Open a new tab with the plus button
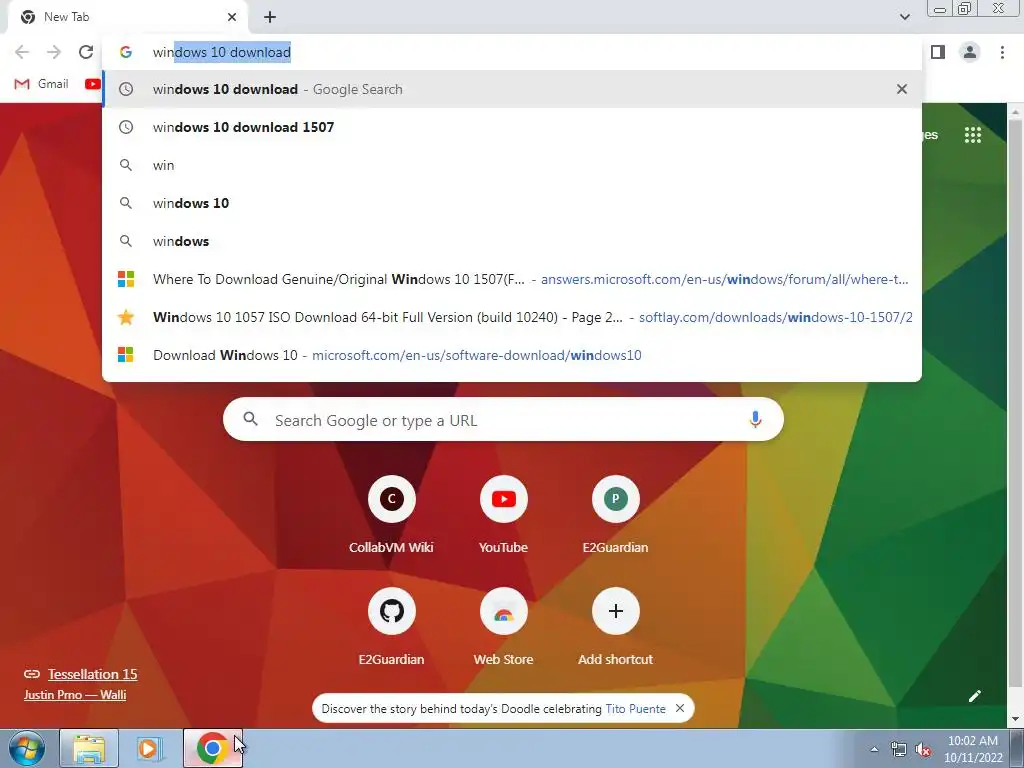The image size is (1024, 768). point(270,17)
